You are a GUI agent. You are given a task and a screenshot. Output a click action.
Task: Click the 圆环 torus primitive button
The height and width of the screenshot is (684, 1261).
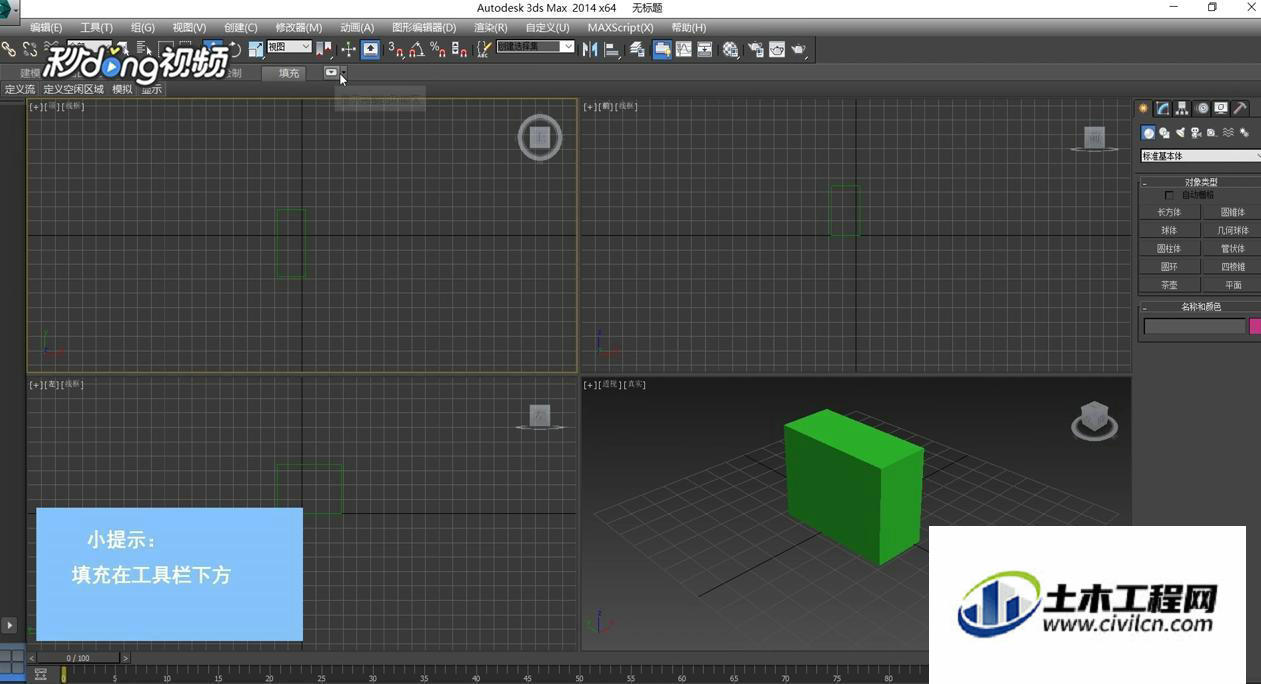tap(1169, 267)
